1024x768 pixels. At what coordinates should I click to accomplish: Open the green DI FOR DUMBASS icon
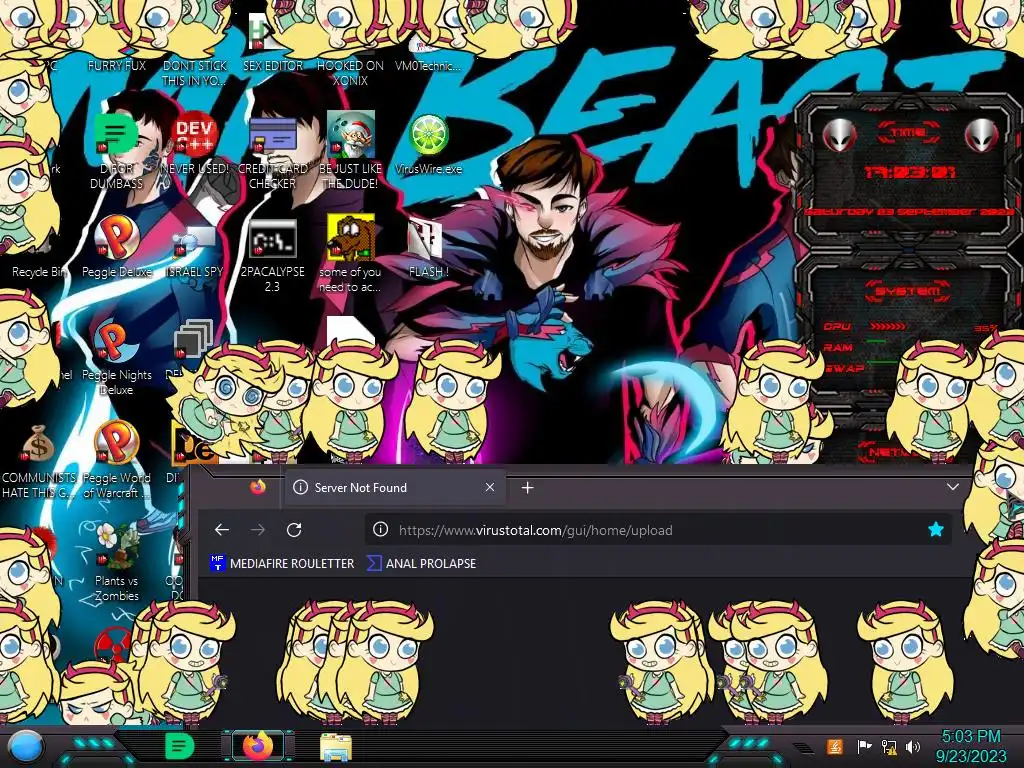click(116, 150)
